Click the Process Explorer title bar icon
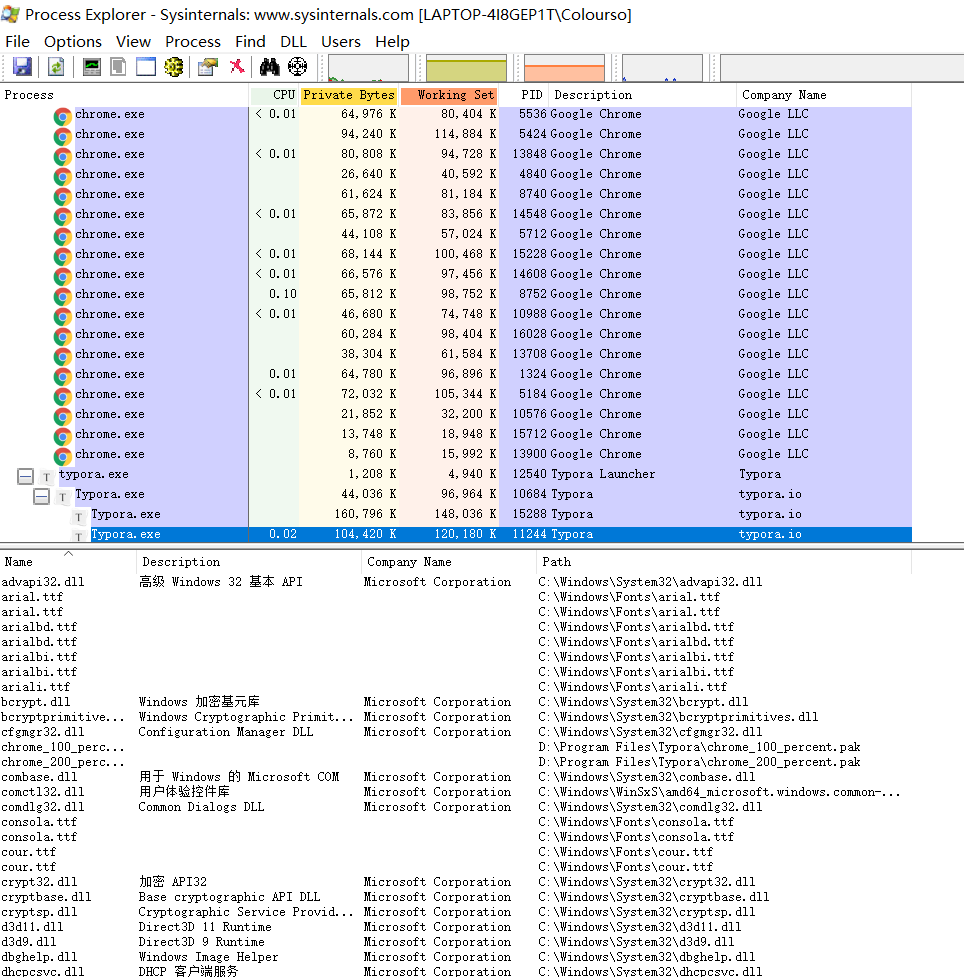 tap(10, 14)
